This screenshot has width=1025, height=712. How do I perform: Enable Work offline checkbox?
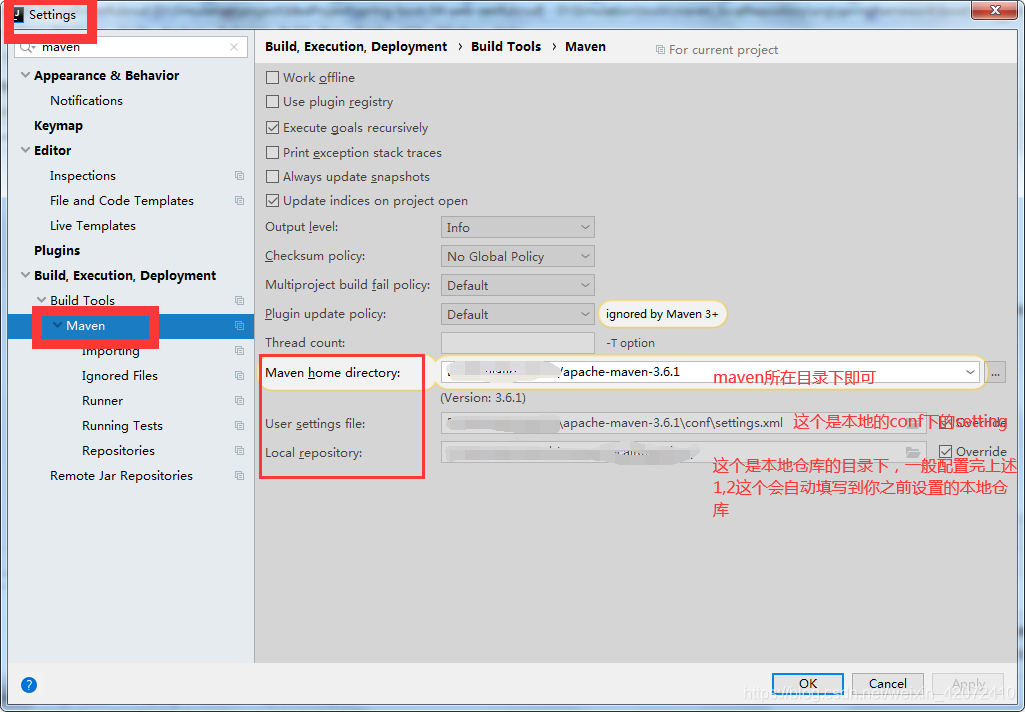(x=273, y=77)
